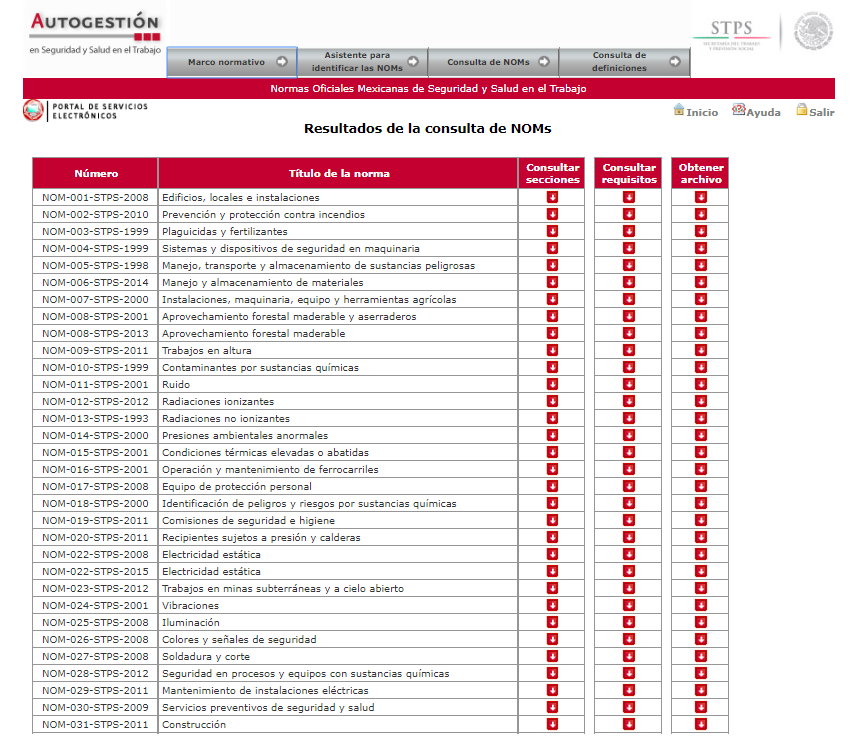Image resolution: width=850 pixels, height=746 pixels.
Task: Consult requirements for NOM-022-STPS-2015
Action: tap(628, 571)
